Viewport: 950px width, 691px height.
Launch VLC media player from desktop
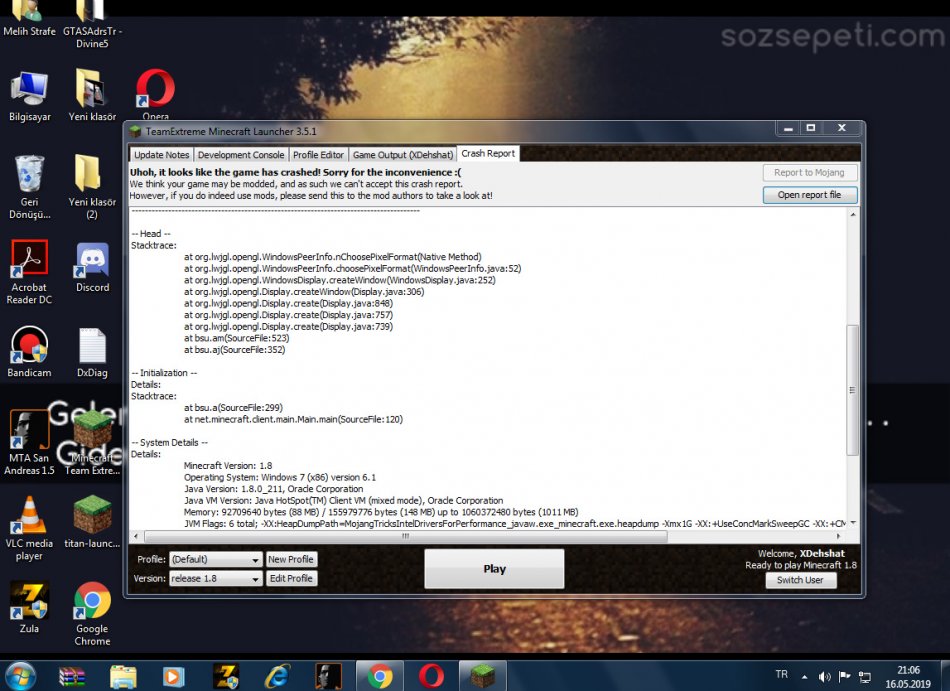tap(29, 528)
